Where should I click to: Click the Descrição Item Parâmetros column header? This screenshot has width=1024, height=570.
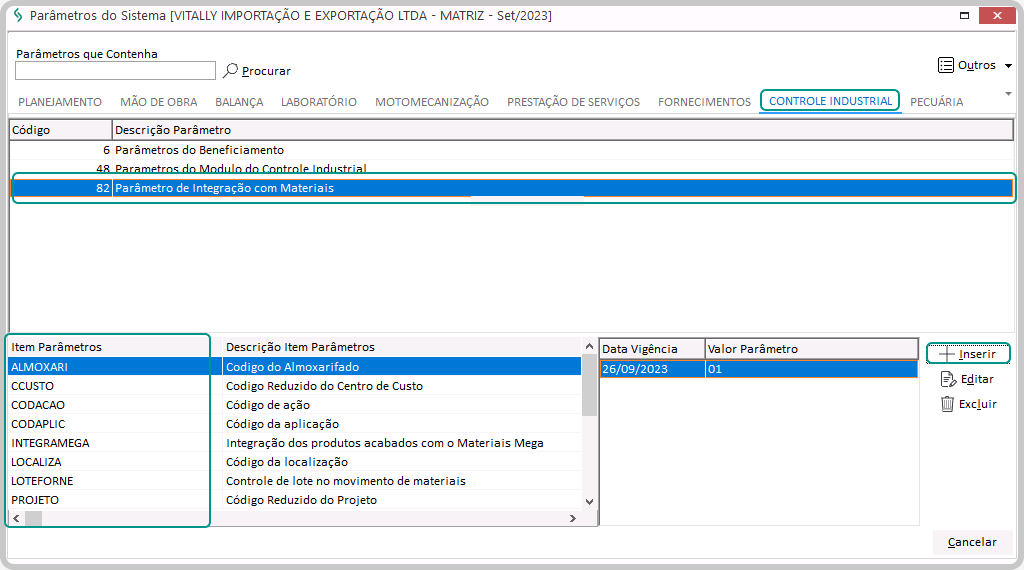click(x=402, y=347)
